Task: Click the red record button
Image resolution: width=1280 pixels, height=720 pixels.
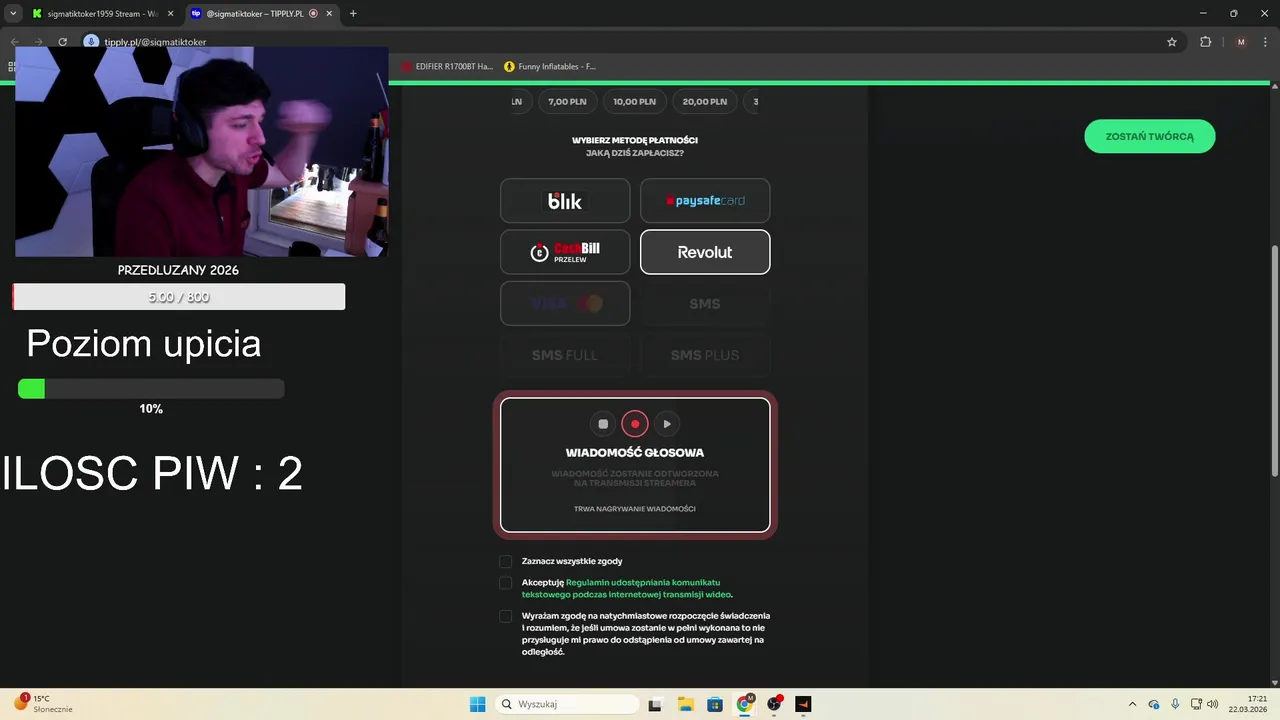Action: pyautogui.click(x=635, y=424)
